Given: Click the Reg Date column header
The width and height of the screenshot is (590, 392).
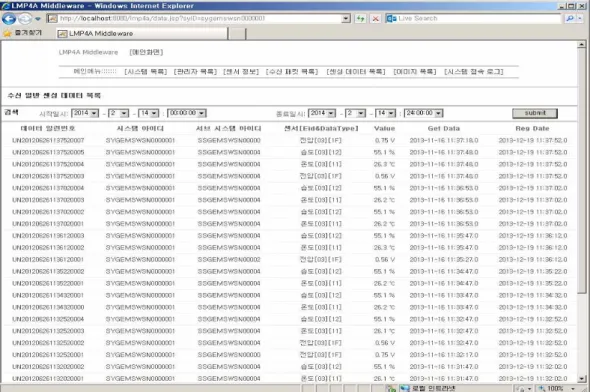Looking at the screenshot, I should pyautogui.click(x=532, y=129).
